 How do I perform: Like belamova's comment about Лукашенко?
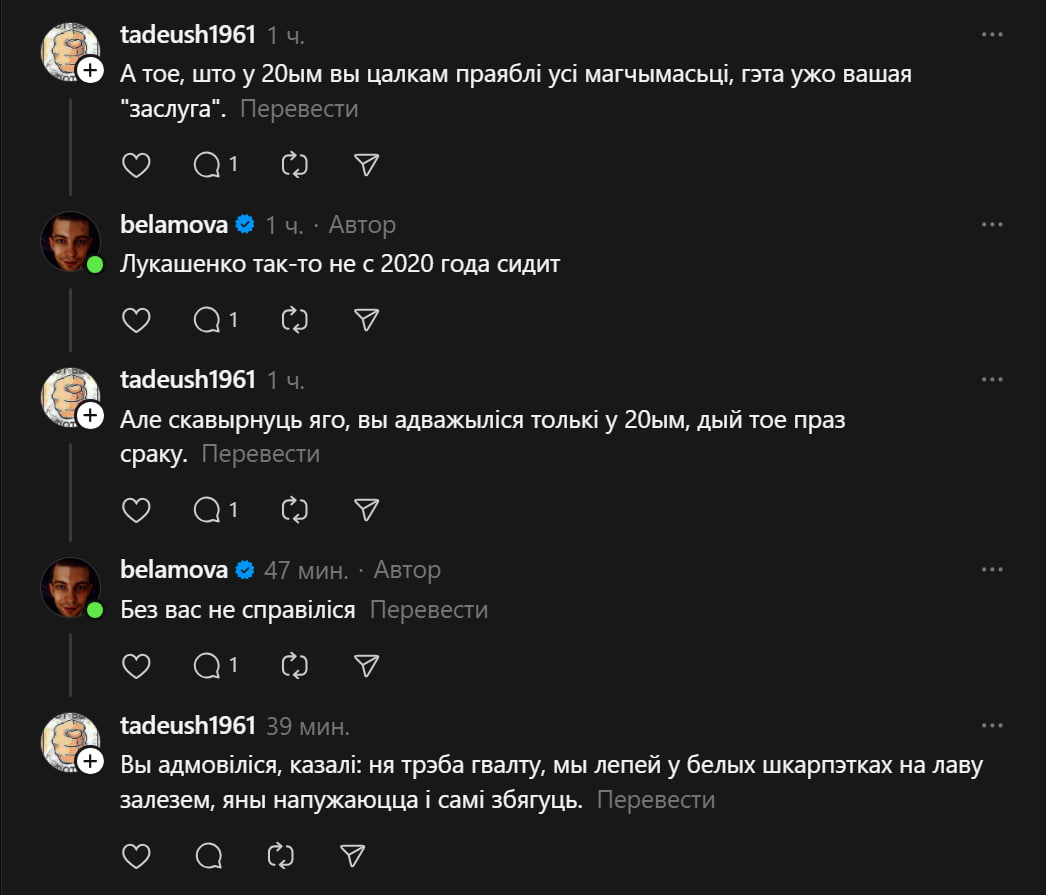136,320
